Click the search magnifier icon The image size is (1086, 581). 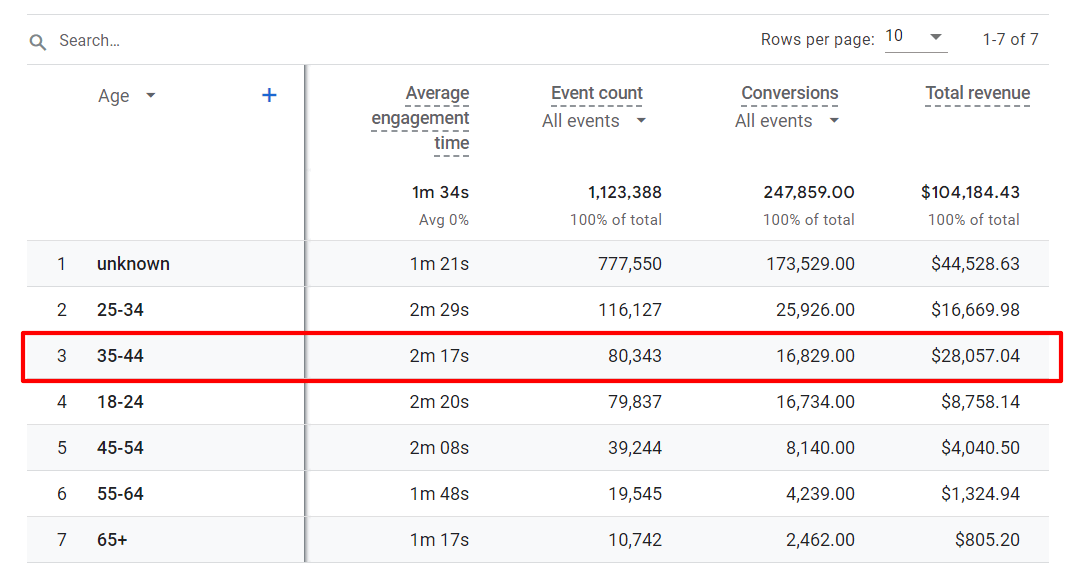[37, 42]
